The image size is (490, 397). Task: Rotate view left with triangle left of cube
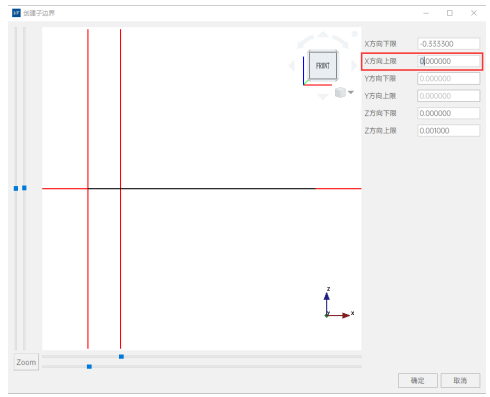pyautogui.click(x=292, y=65)
